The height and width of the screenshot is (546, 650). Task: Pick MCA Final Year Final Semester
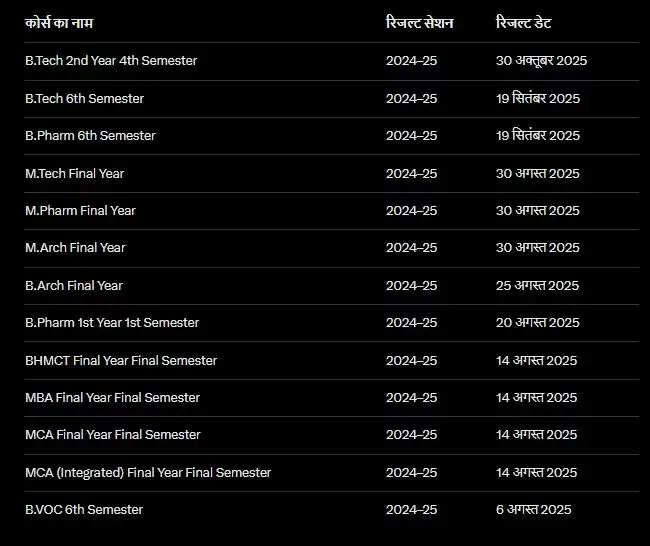(112, 435)
